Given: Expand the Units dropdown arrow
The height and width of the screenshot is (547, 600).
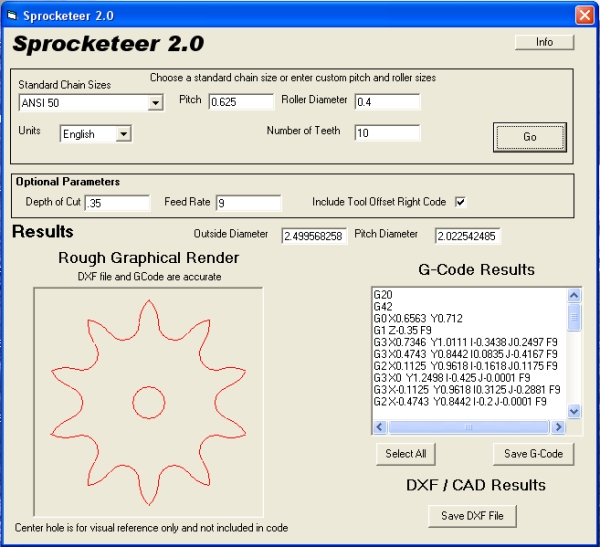Looking at the screenshot, I should 123,134.
